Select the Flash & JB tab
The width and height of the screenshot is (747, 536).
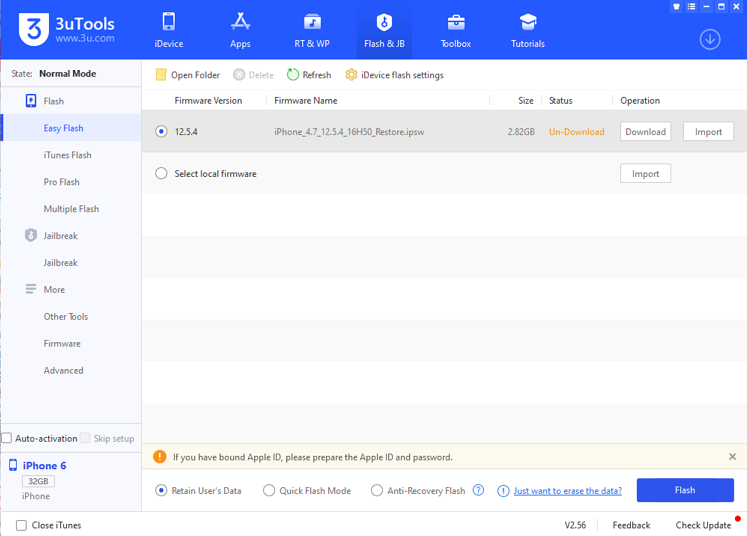click(x=384, y=30)
